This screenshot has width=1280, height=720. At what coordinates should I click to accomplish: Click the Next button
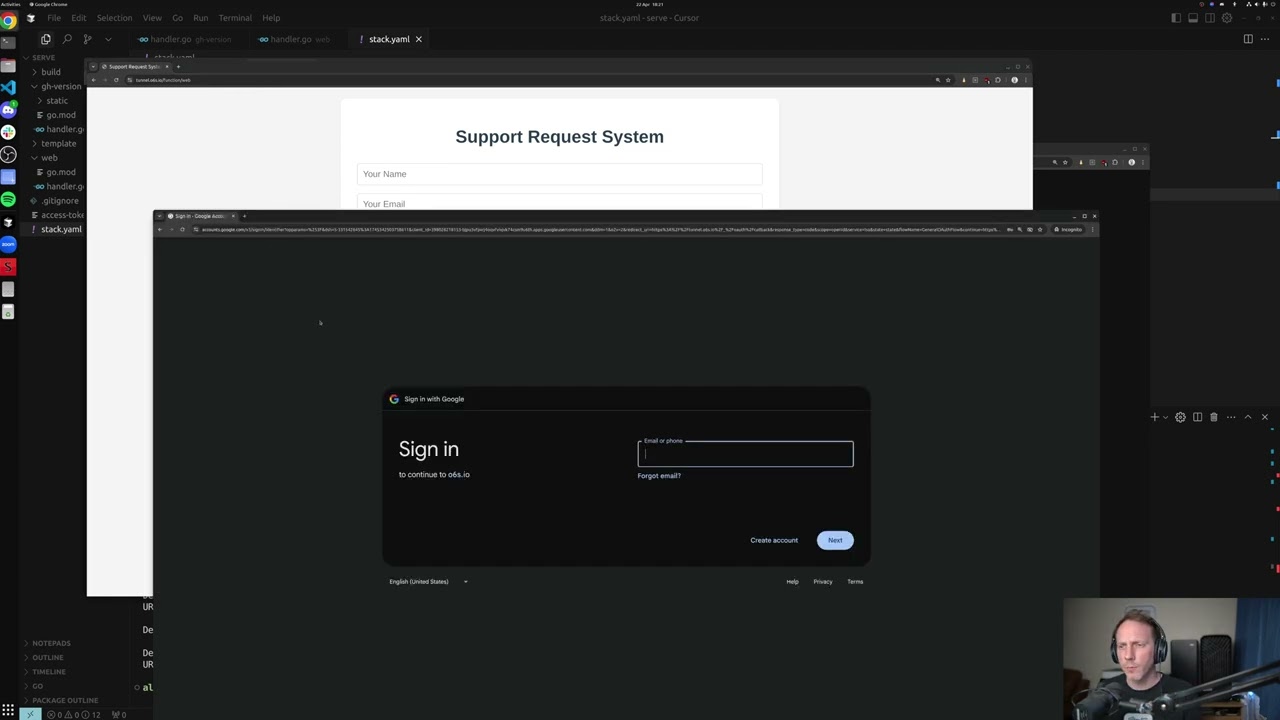coord(835,540)
